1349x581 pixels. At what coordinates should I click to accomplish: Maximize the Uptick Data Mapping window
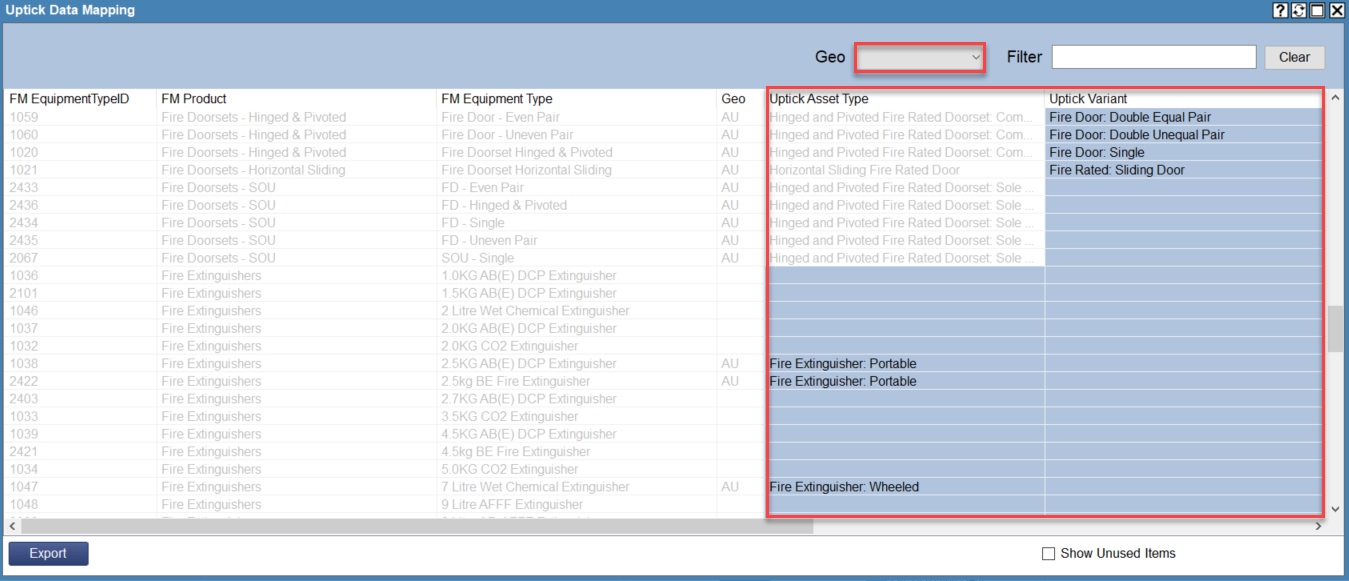point(1318,10)
